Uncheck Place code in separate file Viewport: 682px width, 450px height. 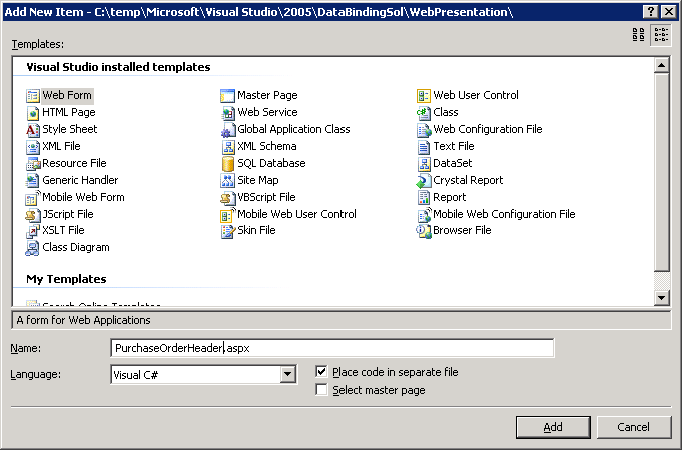coord(321,371)
